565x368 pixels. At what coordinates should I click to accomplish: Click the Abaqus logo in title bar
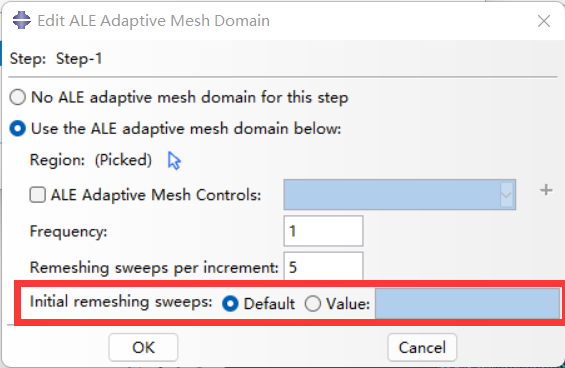(x=22, y=20)
